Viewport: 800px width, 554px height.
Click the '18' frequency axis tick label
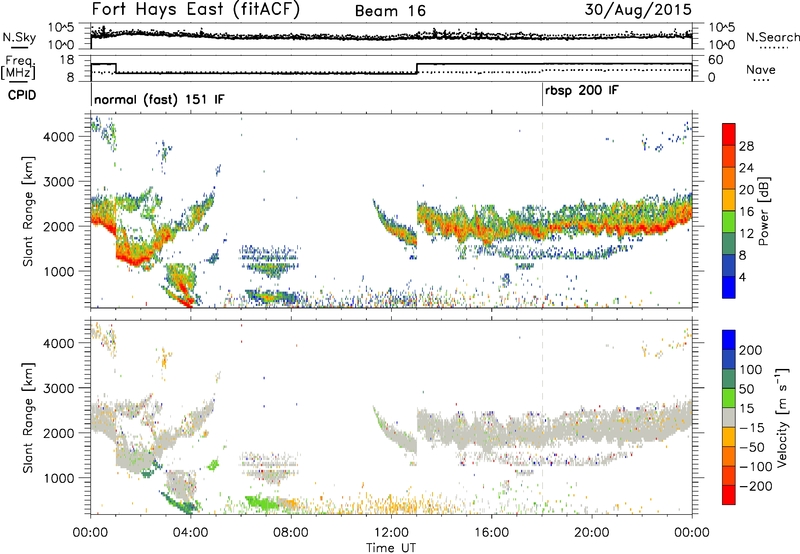coord(66,60)
